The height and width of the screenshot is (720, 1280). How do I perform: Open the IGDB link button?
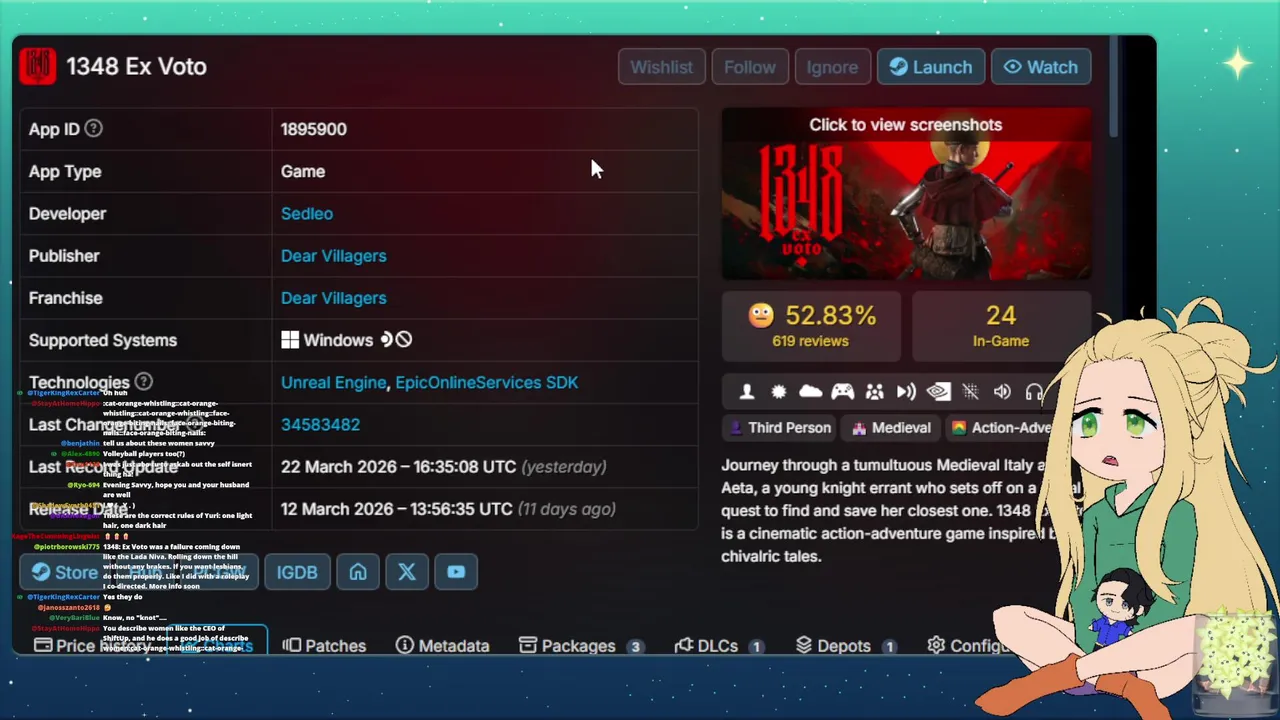(297, 572)
